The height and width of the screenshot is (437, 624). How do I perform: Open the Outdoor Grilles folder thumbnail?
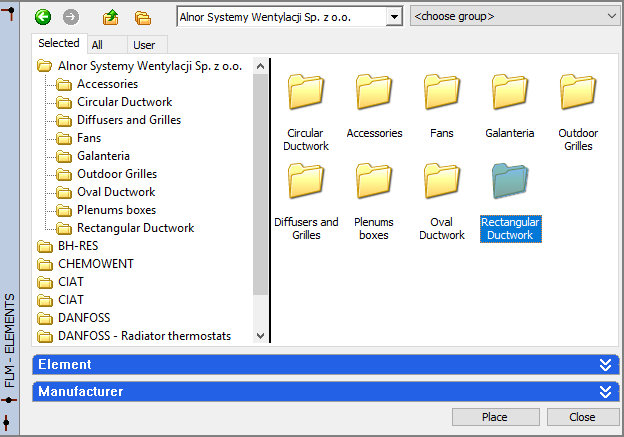577,96
